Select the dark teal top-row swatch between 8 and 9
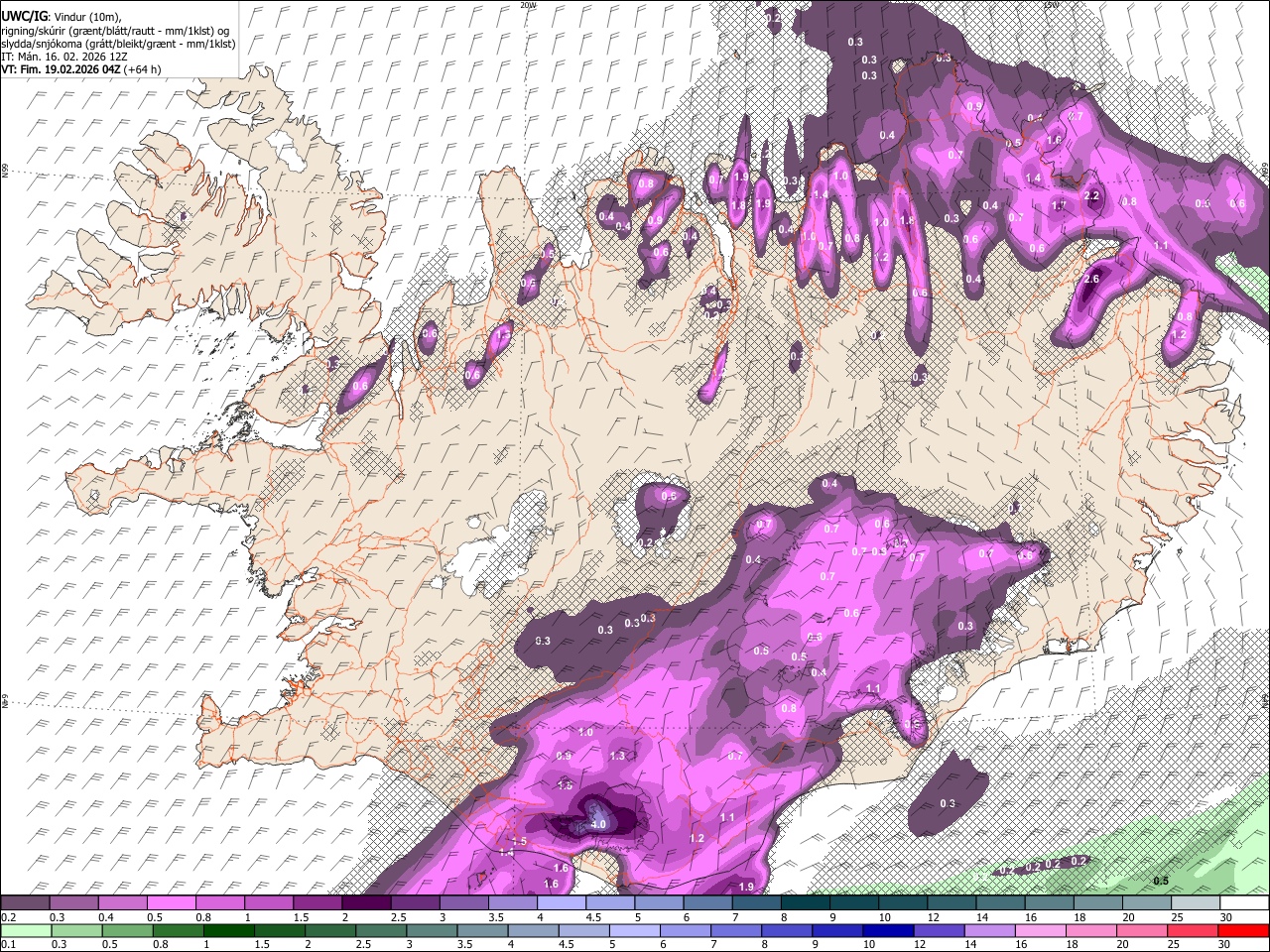The width and height of the screenshot is (1270, 952). pos(807,902)
